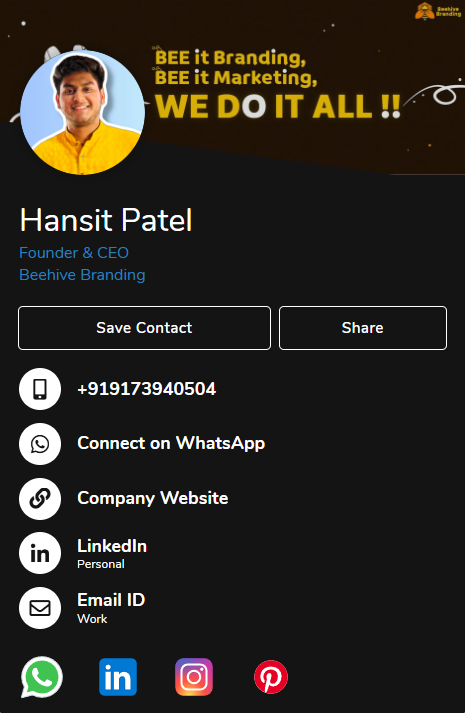The height and width of the screenshot is (713, 465).
Task: Click the round LinkedIn icon labeled Personal
Action: pyautogui.click(x=40, y=553)
